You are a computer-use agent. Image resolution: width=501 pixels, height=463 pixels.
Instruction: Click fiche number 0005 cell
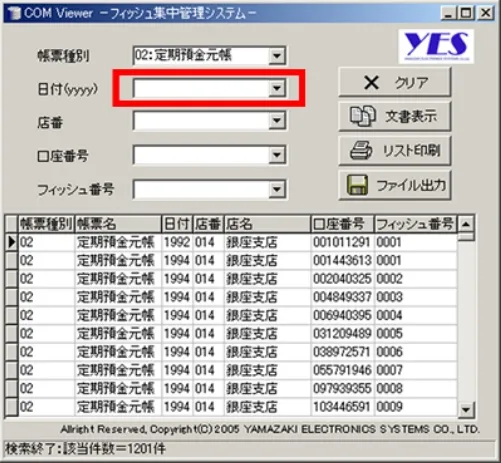[x=415, y=334]
